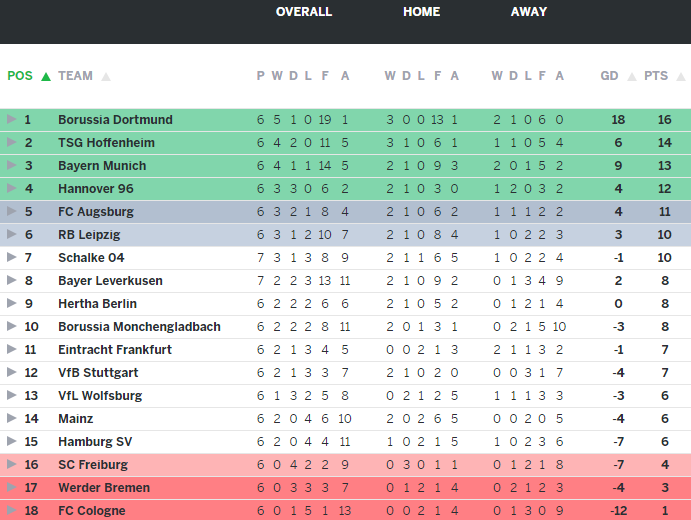The width and height of the screenshot is (691, 520).
Task: Open the Bayer Leverkusen team link
Action: point(110,281)
